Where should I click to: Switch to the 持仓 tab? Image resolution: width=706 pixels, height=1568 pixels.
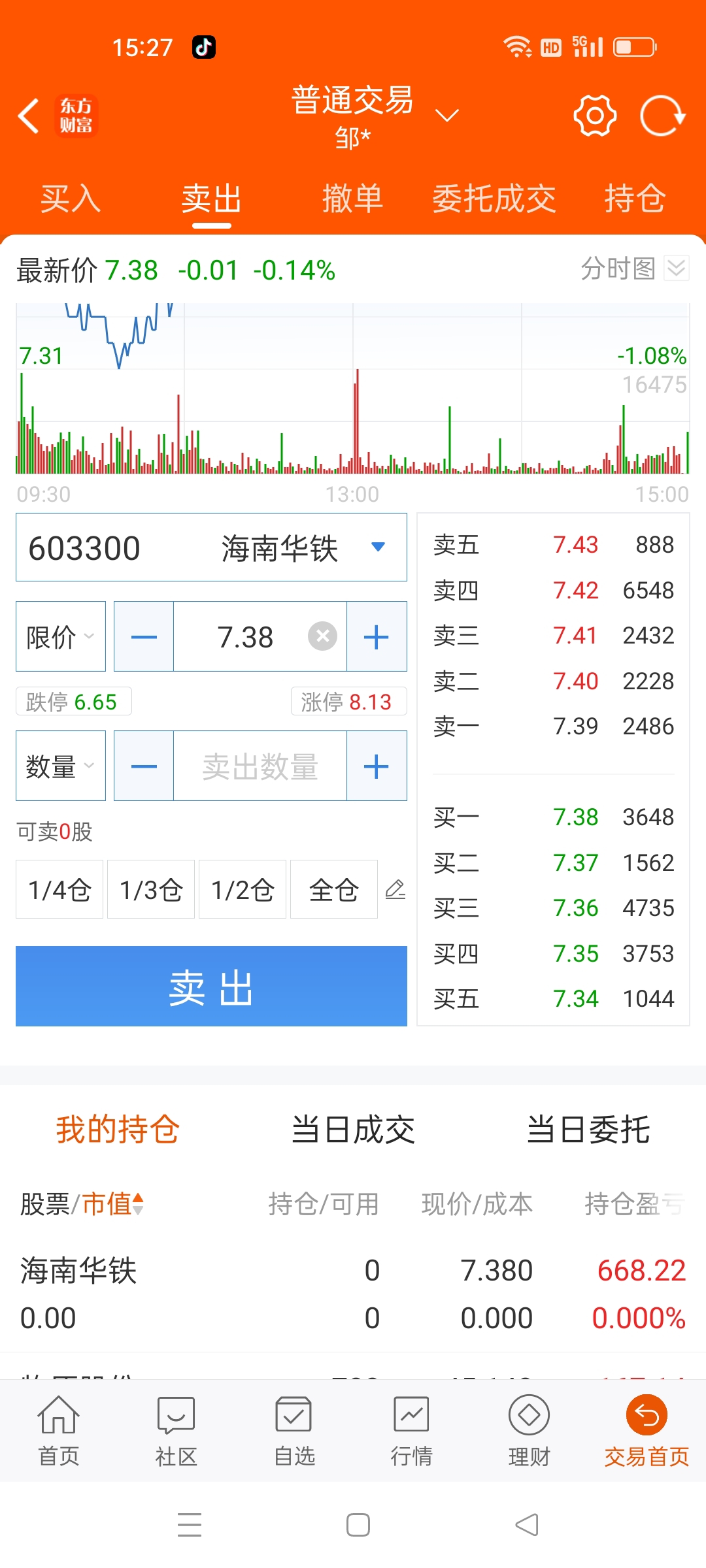(x=635, y=199)
